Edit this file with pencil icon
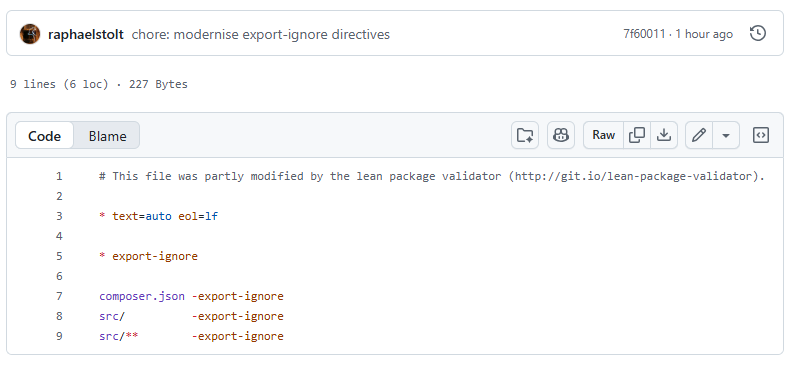791x367 pixels. 699,135
